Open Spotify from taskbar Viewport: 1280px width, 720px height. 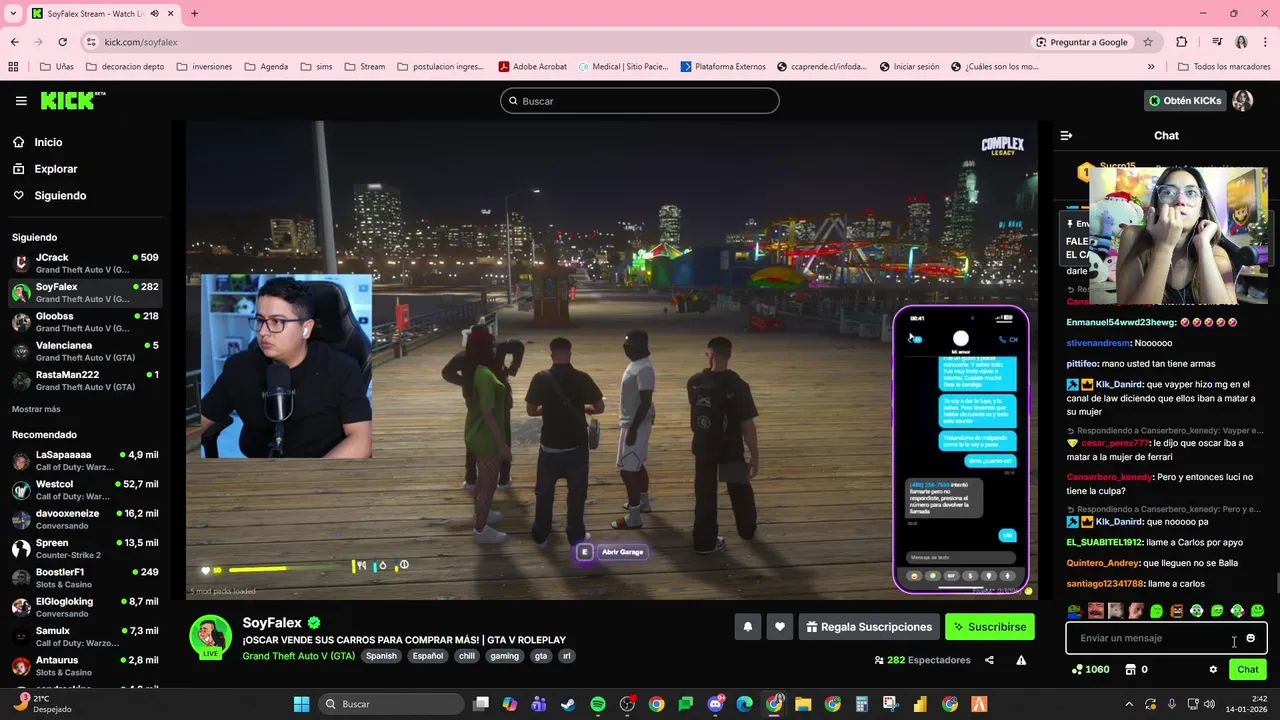598,704
